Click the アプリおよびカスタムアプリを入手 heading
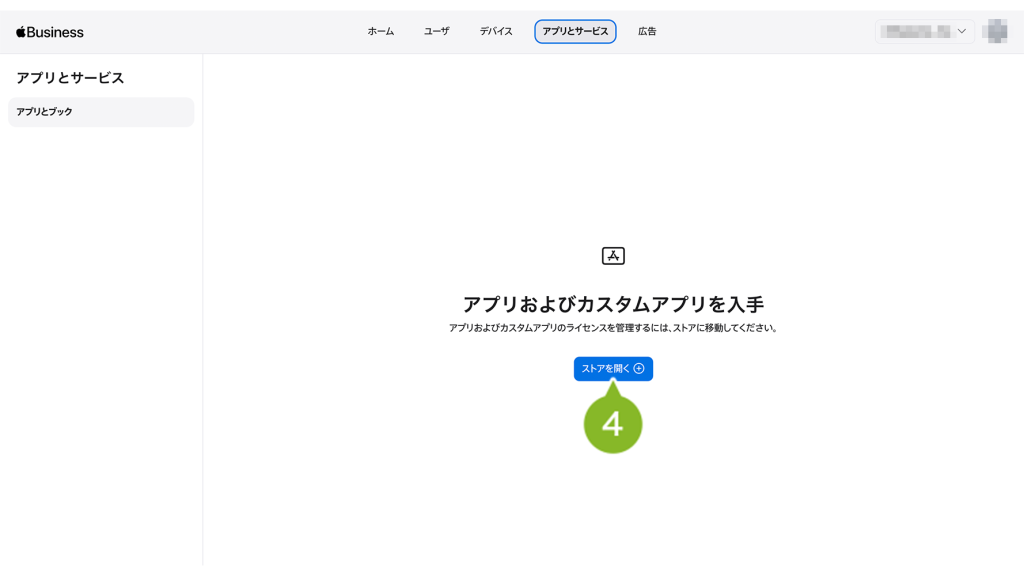 coord(613,304)
